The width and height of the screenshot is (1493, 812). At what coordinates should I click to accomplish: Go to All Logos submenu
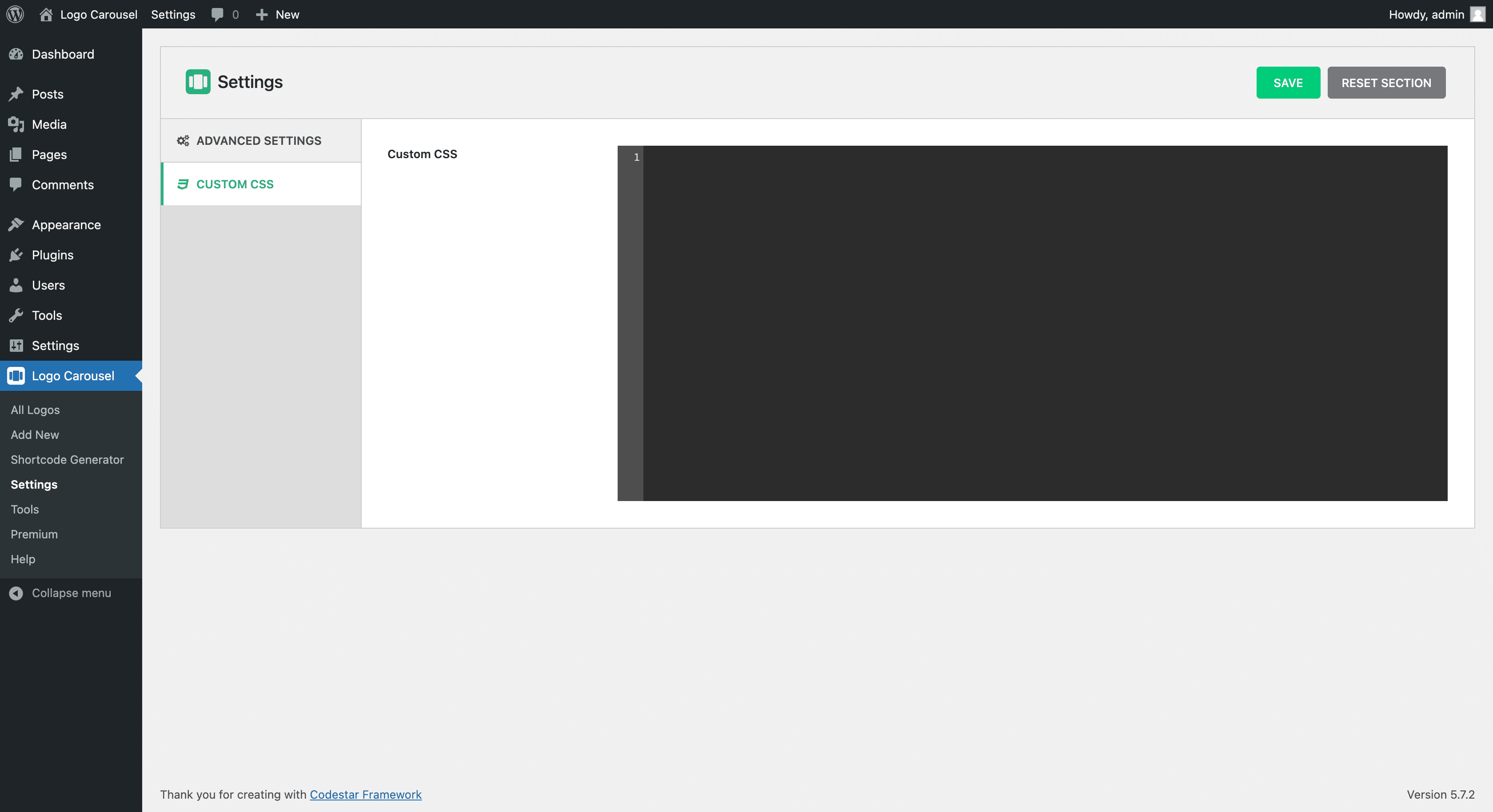click(x=36, y=410)
